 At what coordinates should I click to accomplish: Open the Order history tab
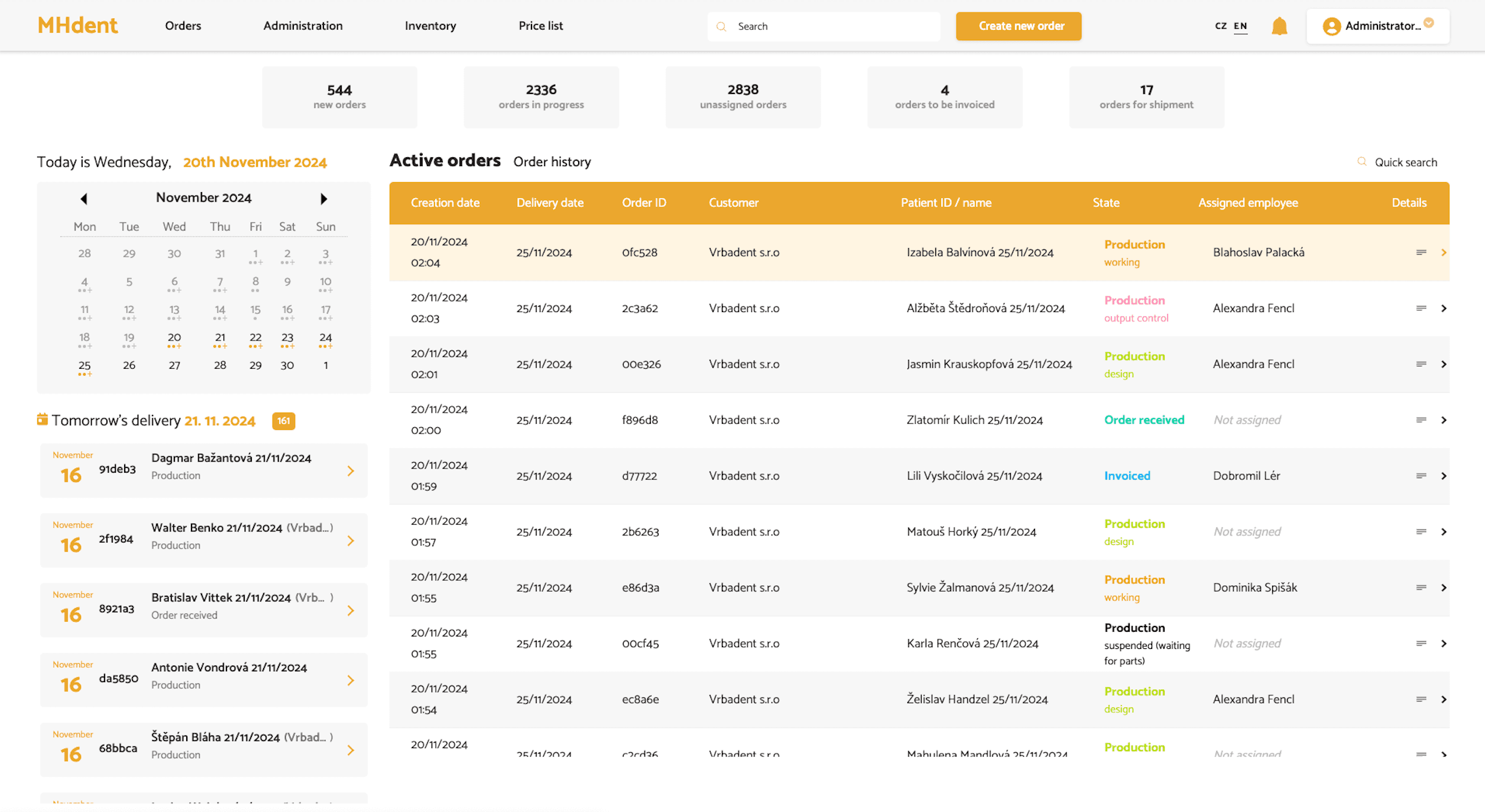552,161
